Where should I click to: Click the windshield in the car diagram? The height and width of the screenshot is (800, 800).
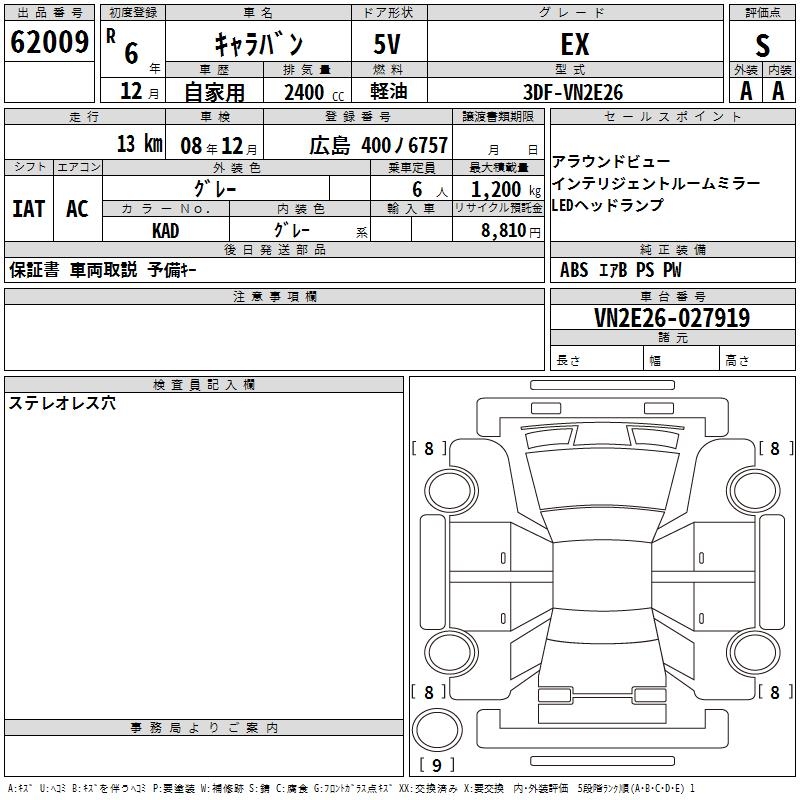602,480
